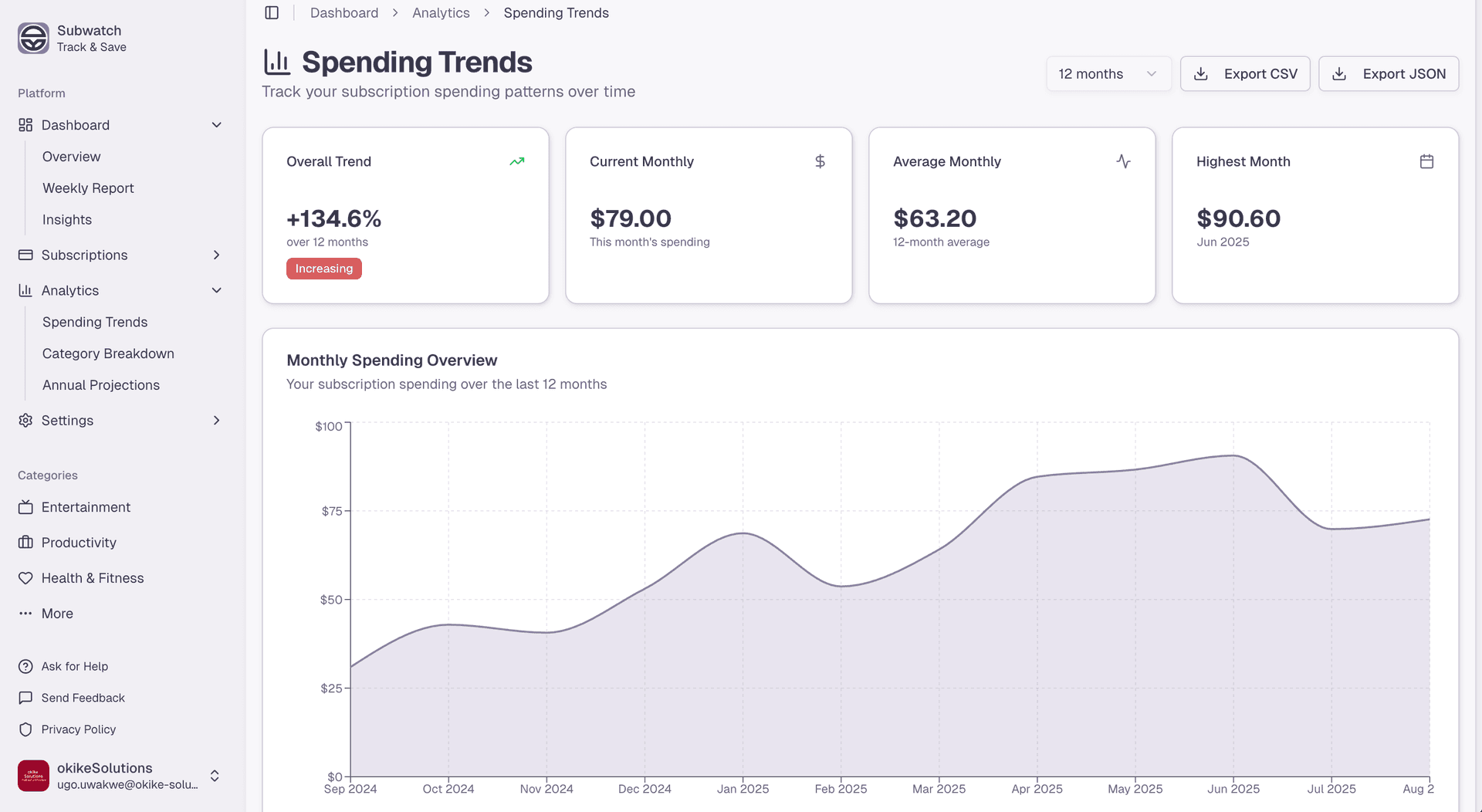1482x812 pixels.
Task: Click the Subwatch logo icon
Action: point(32,38)
